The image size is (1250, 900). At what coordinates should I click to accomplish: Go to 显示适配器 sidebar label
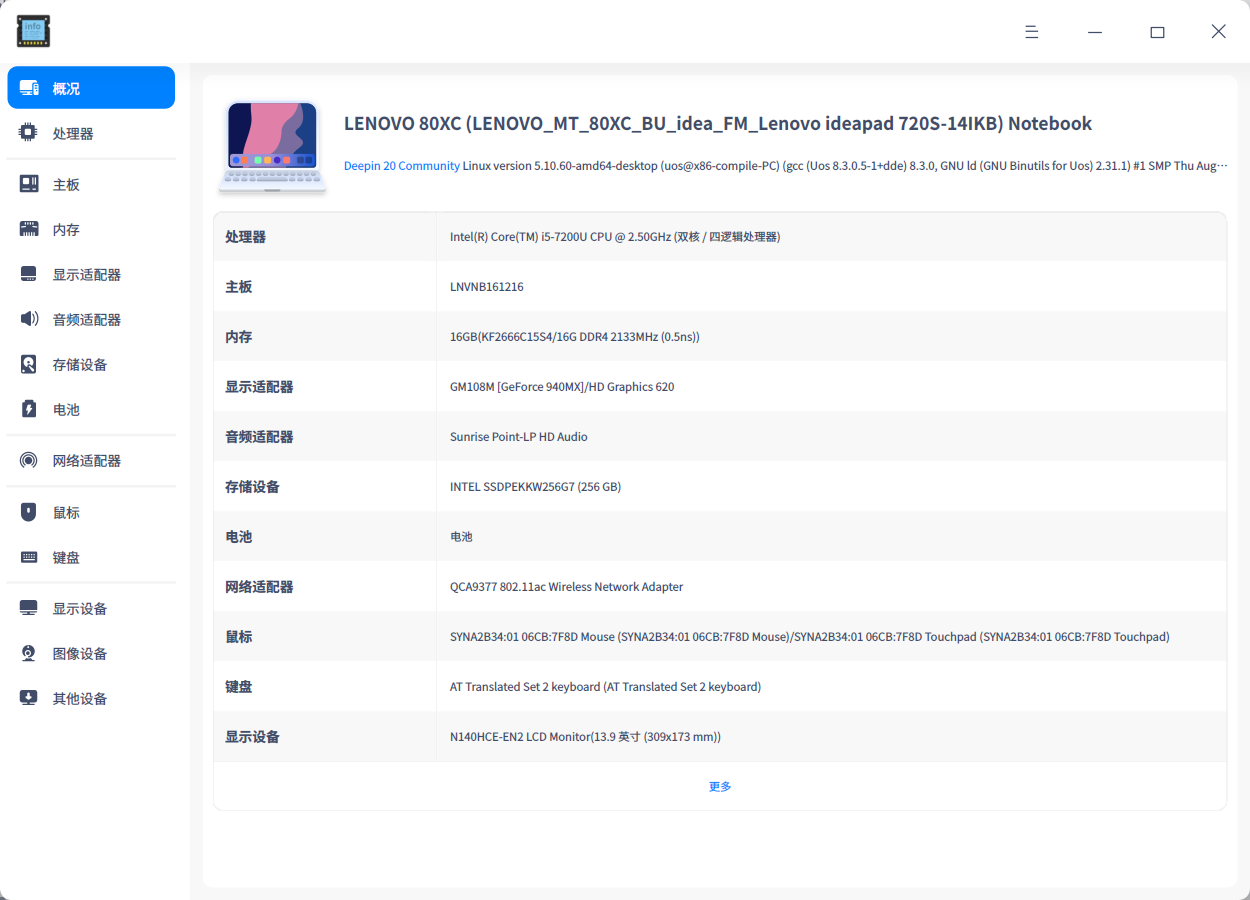pyautogui.click(x=87, y=274)
